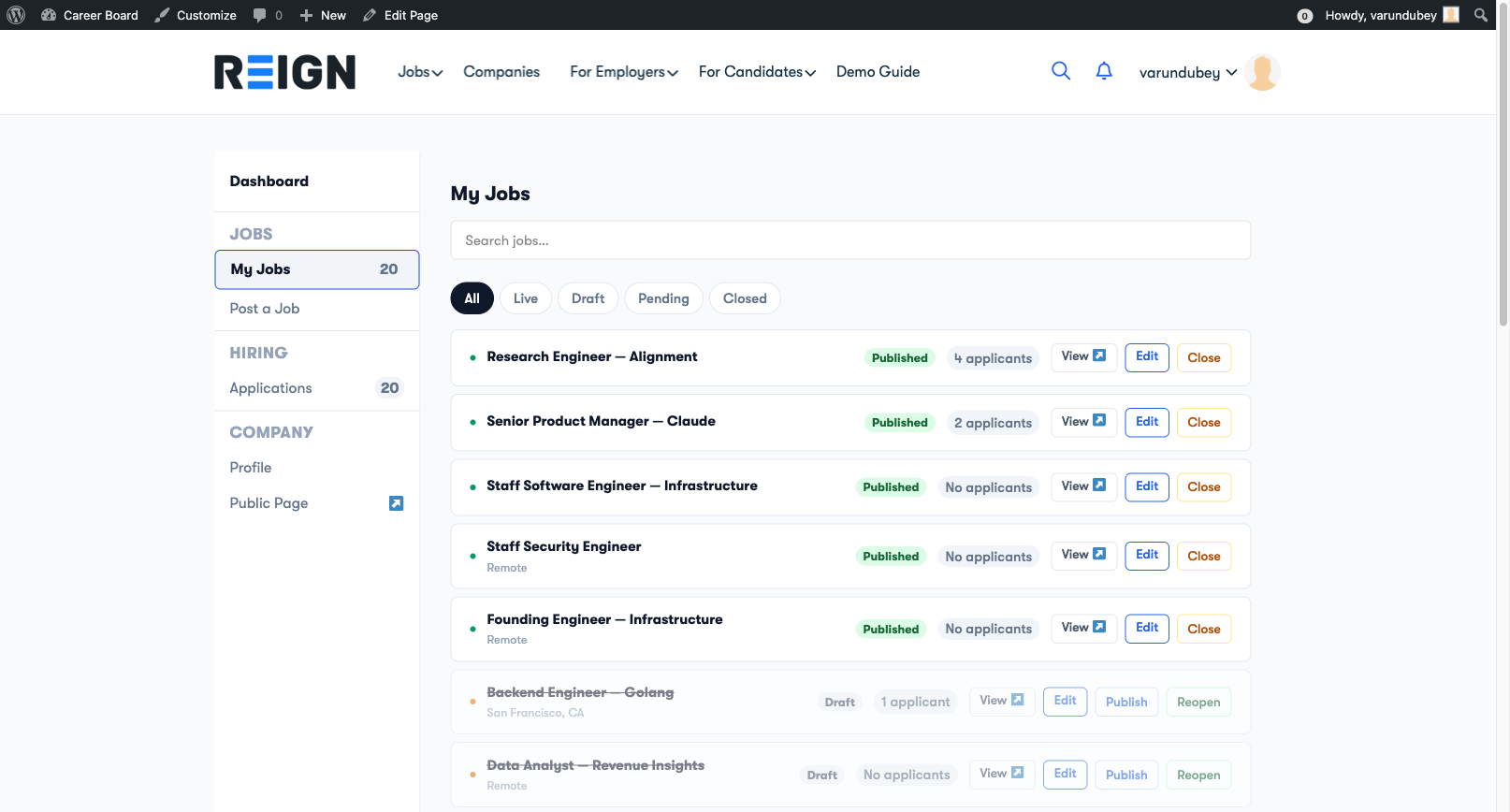1510x812 pixels.
Task: Open notifications bell
Action: [x=1104, y=71]
